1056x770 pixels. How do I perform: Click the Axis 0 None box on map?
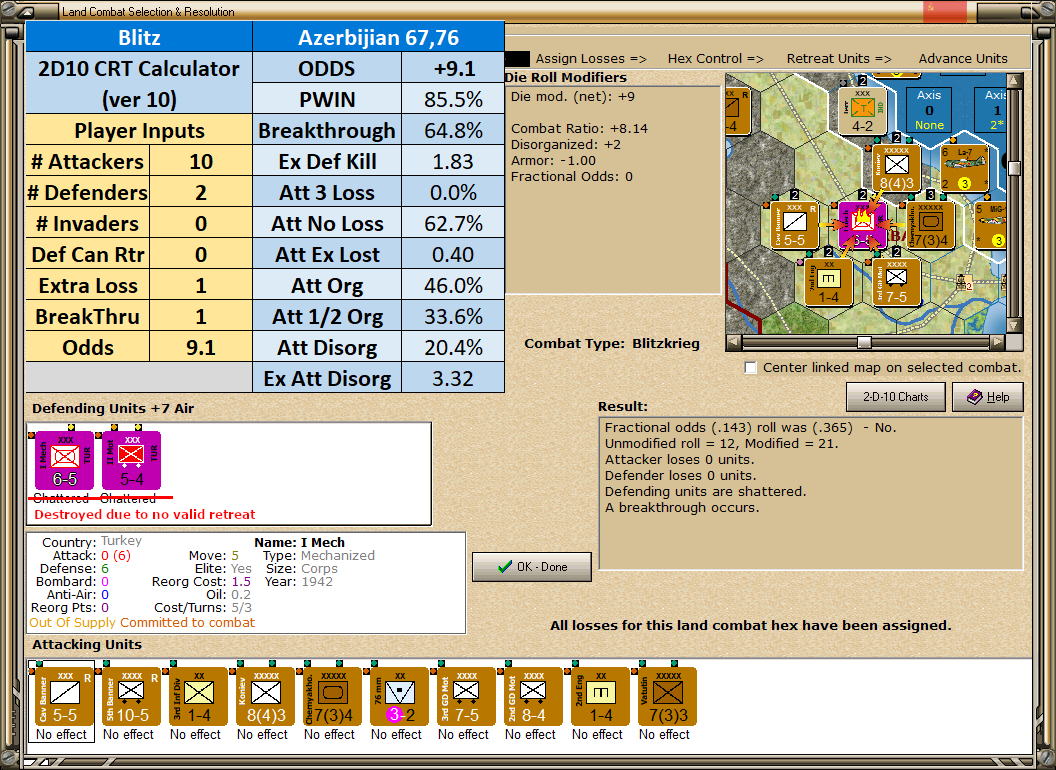pyautogui.click(x=929, y=110)
